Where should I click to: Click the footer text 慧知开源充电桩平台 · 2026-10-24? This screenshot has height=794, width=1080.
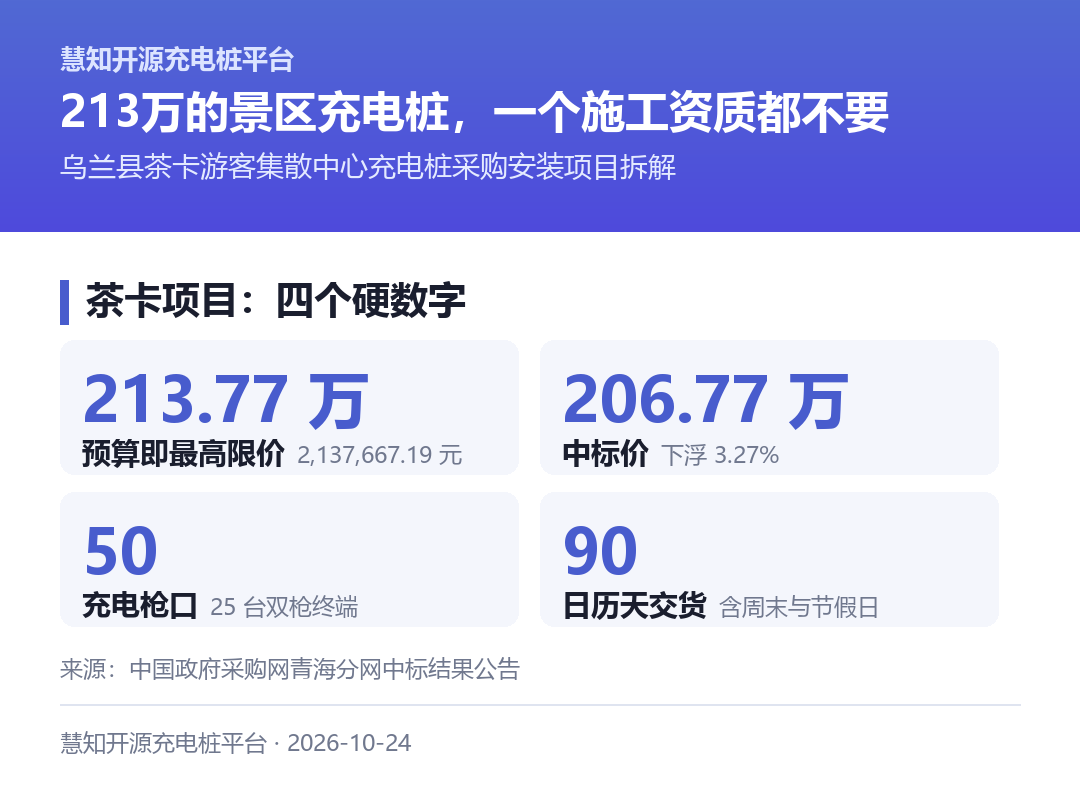pos(236,743)
